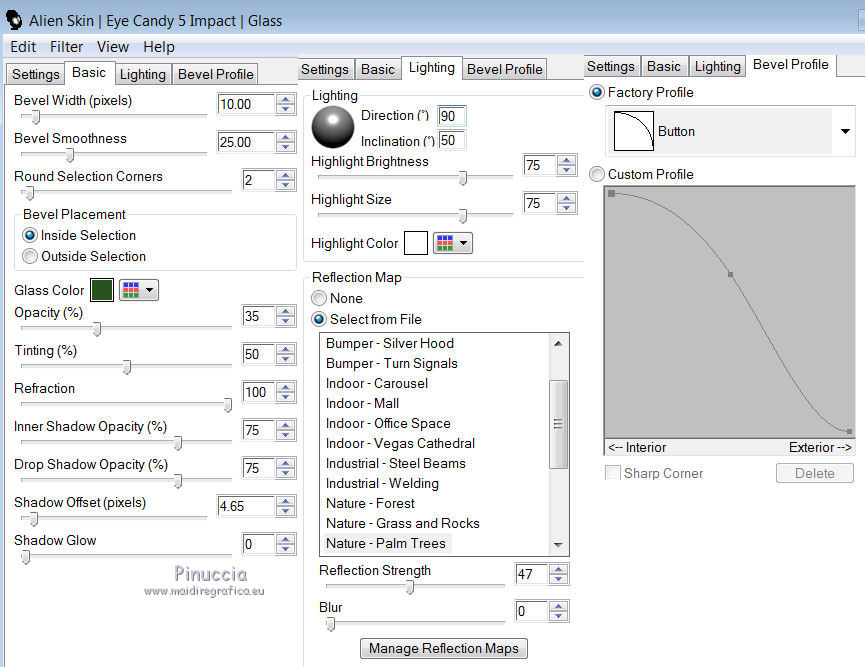Click the Bevel Width value field

[246, 104]
